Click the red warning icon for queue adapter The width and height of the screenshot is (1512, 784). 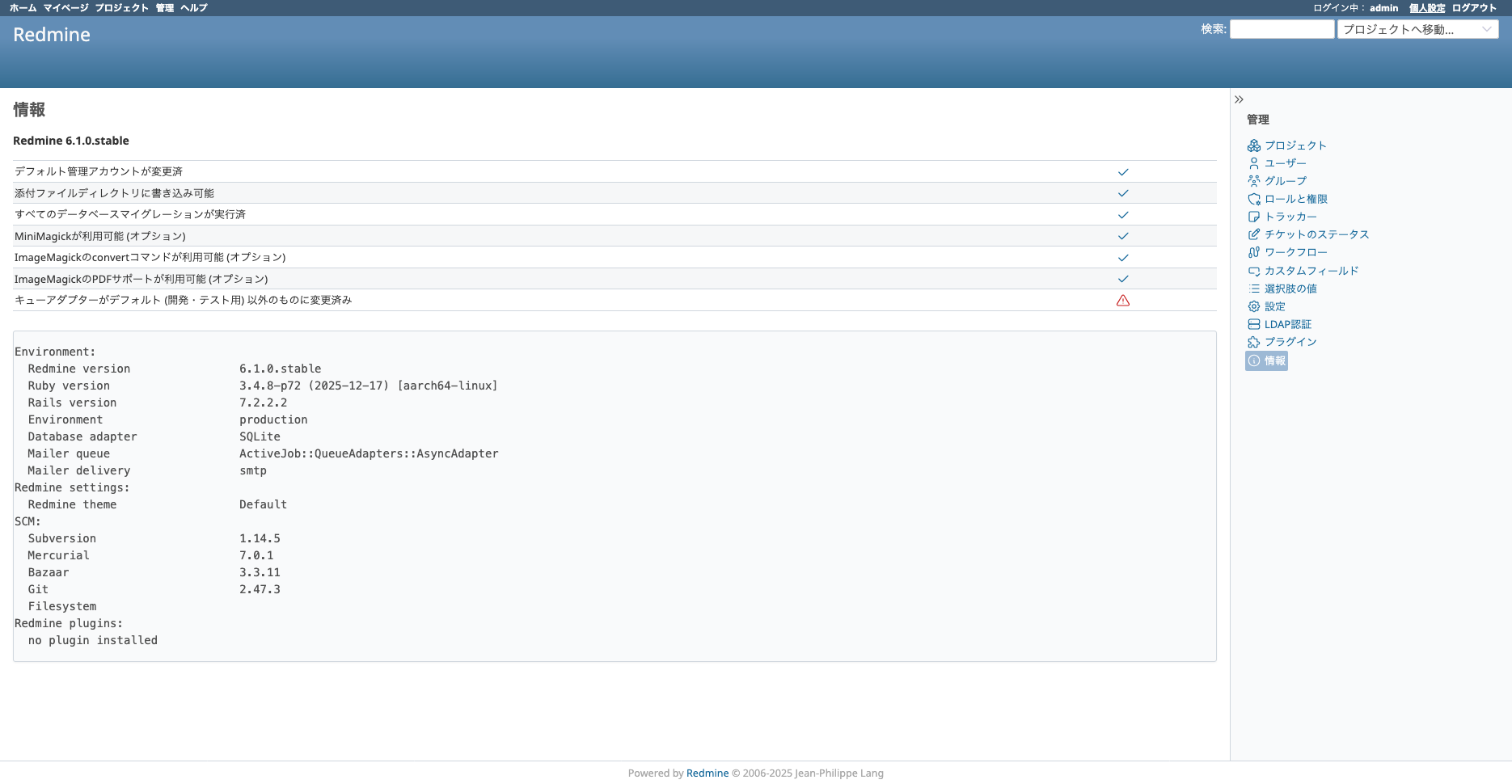coord(1123,301)
